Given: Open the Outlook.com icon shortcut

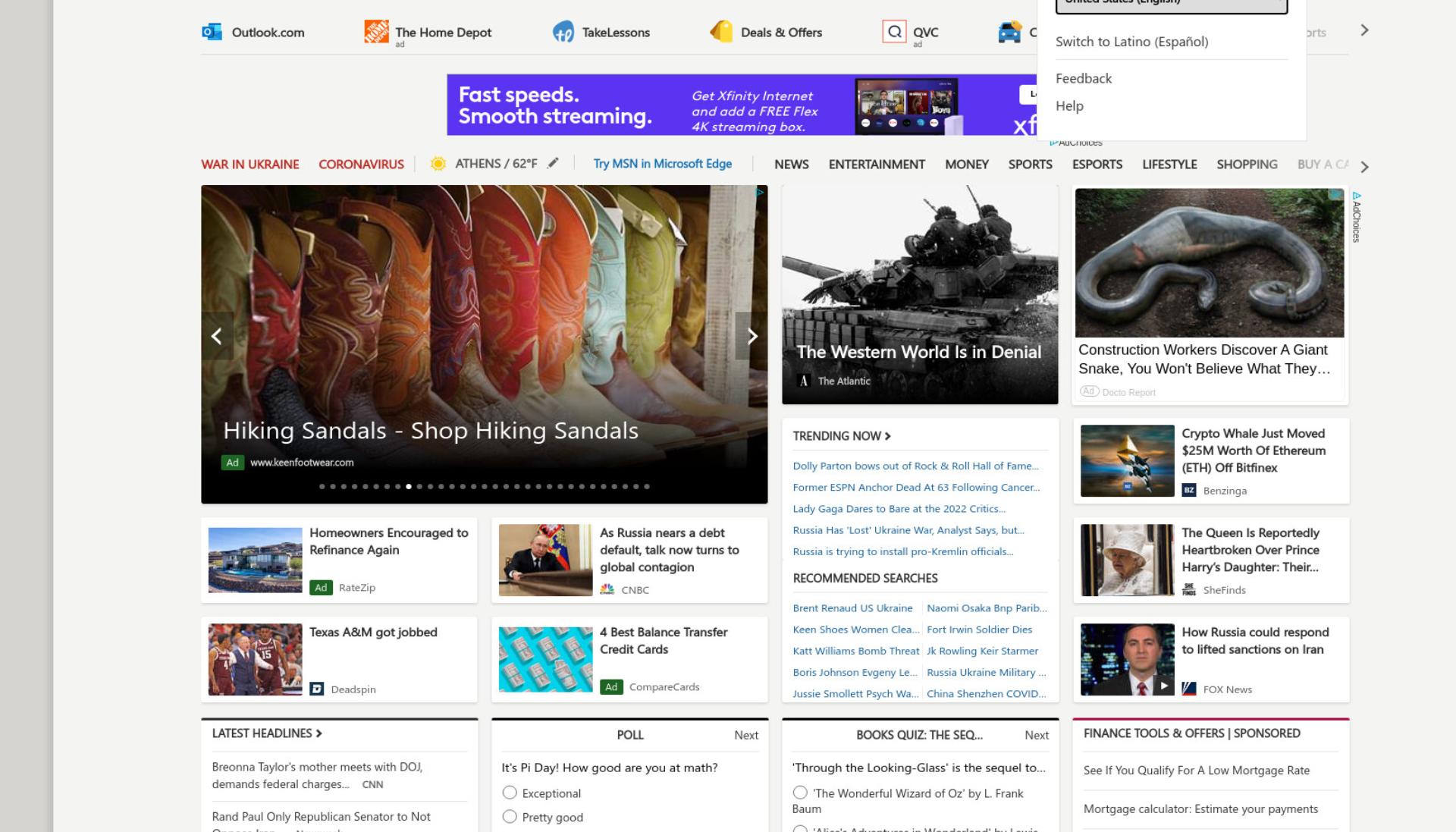Looking at the screenshot, I should pos(212,32).
